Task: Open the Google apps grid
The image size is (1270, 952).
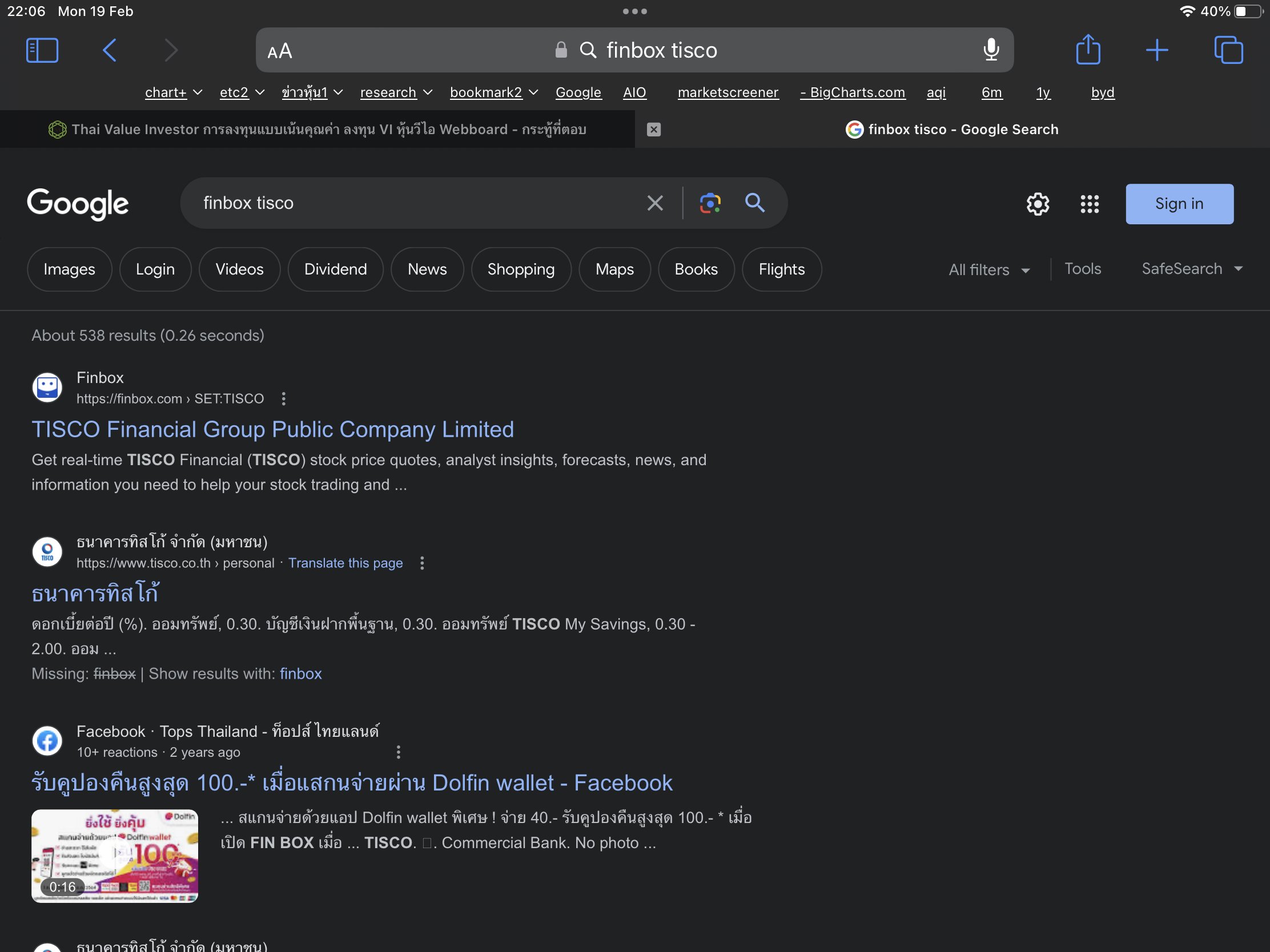Action: coord(1089,204)
